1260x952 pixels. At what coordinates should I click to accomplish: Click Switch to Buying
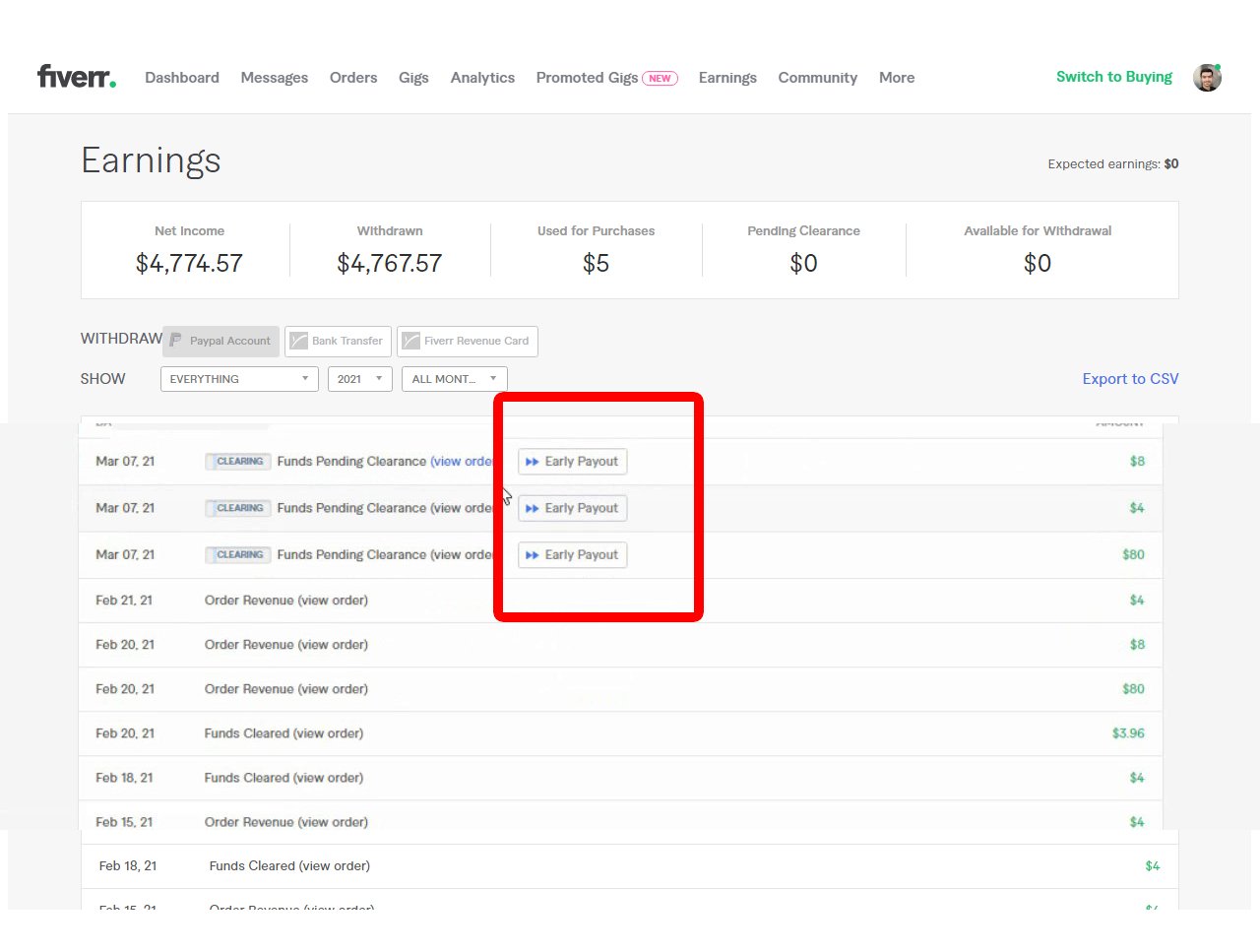click(x=1114, y=77)
